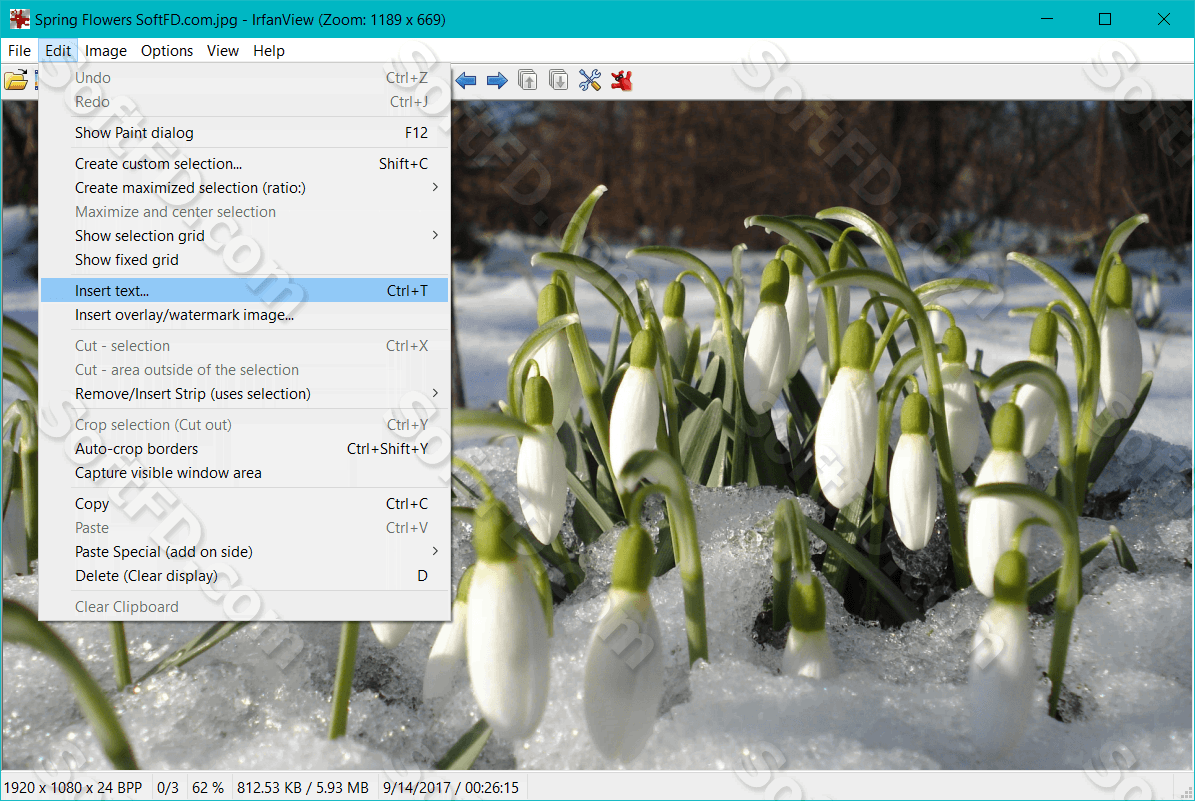Click the 1920 x 1080 x 24 BPP status text

73,788
